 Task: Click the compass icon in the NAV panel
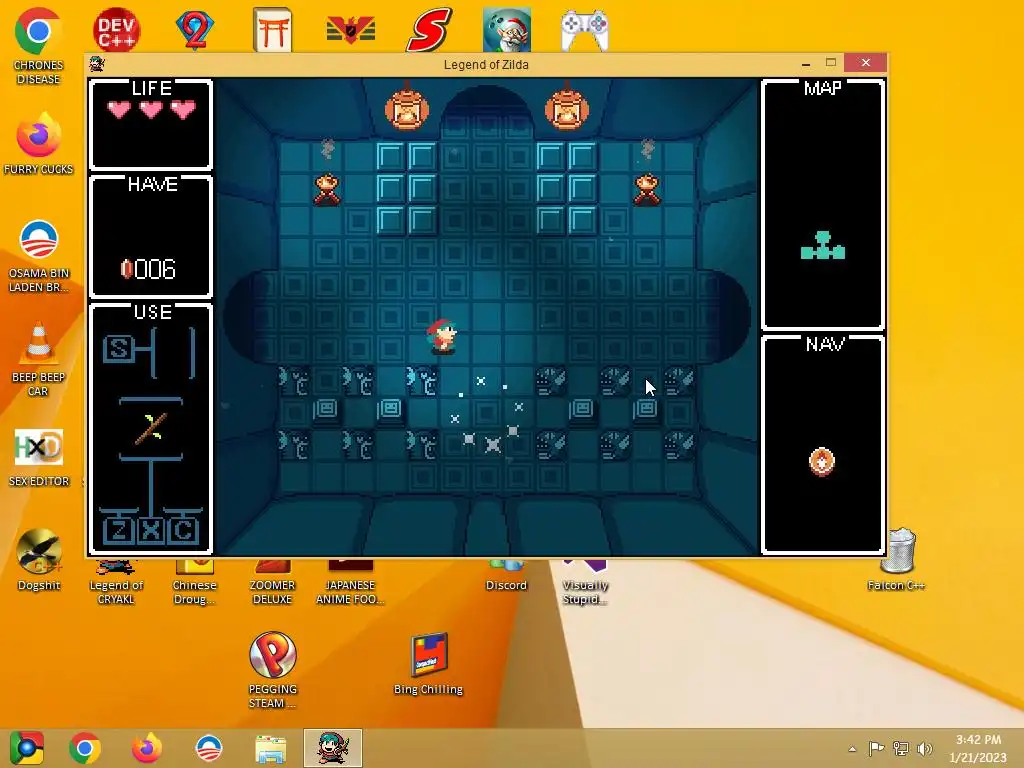coord(822,462)
